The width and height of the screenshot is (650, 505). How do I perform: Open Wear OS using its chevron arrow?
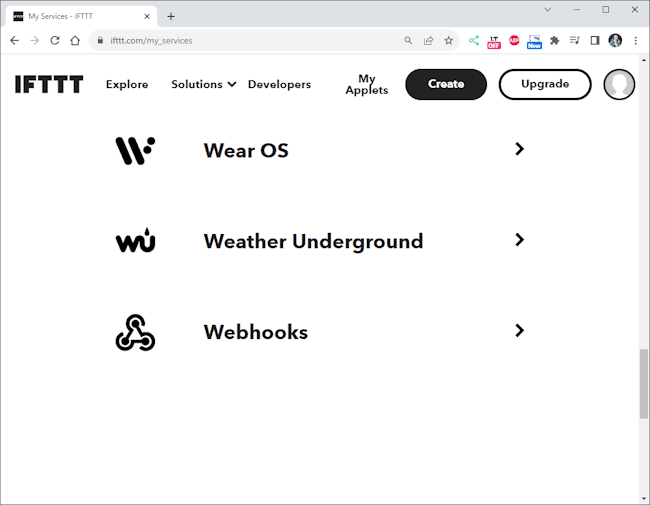coord(519,149)
